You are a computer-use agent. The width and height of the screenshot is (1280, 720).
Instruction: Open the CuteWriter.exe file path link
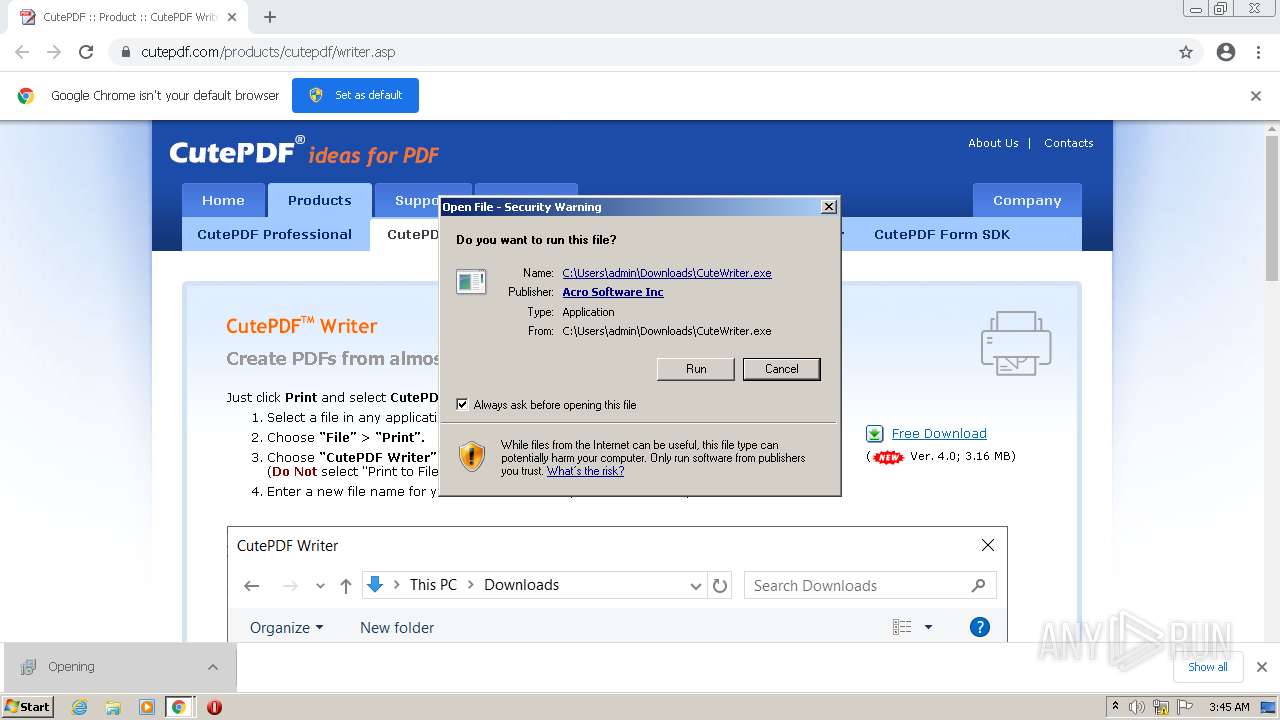click(x=667, y=273)
